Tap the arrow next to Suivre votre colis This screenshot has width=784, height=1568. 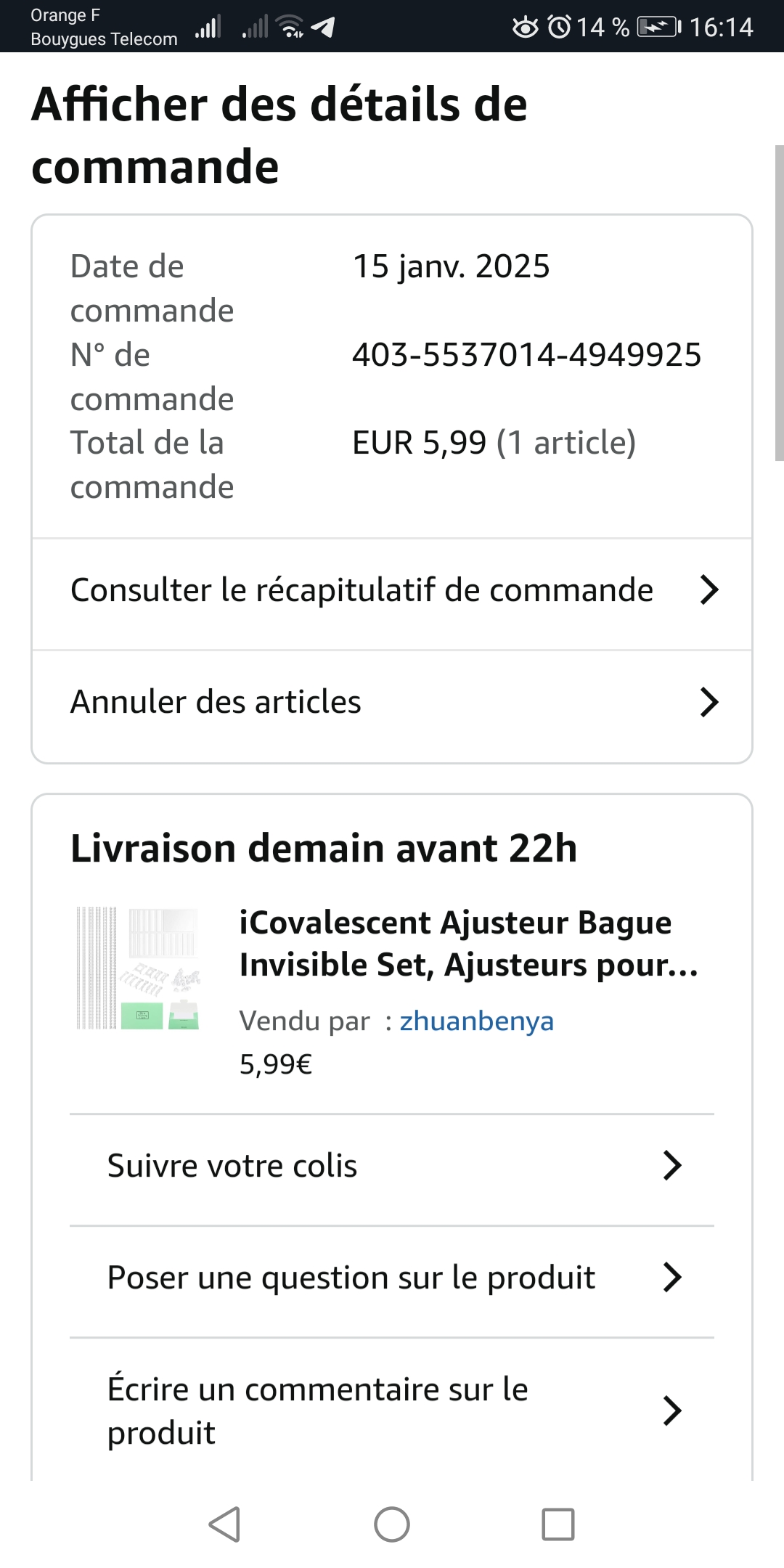click(672, 1165)
